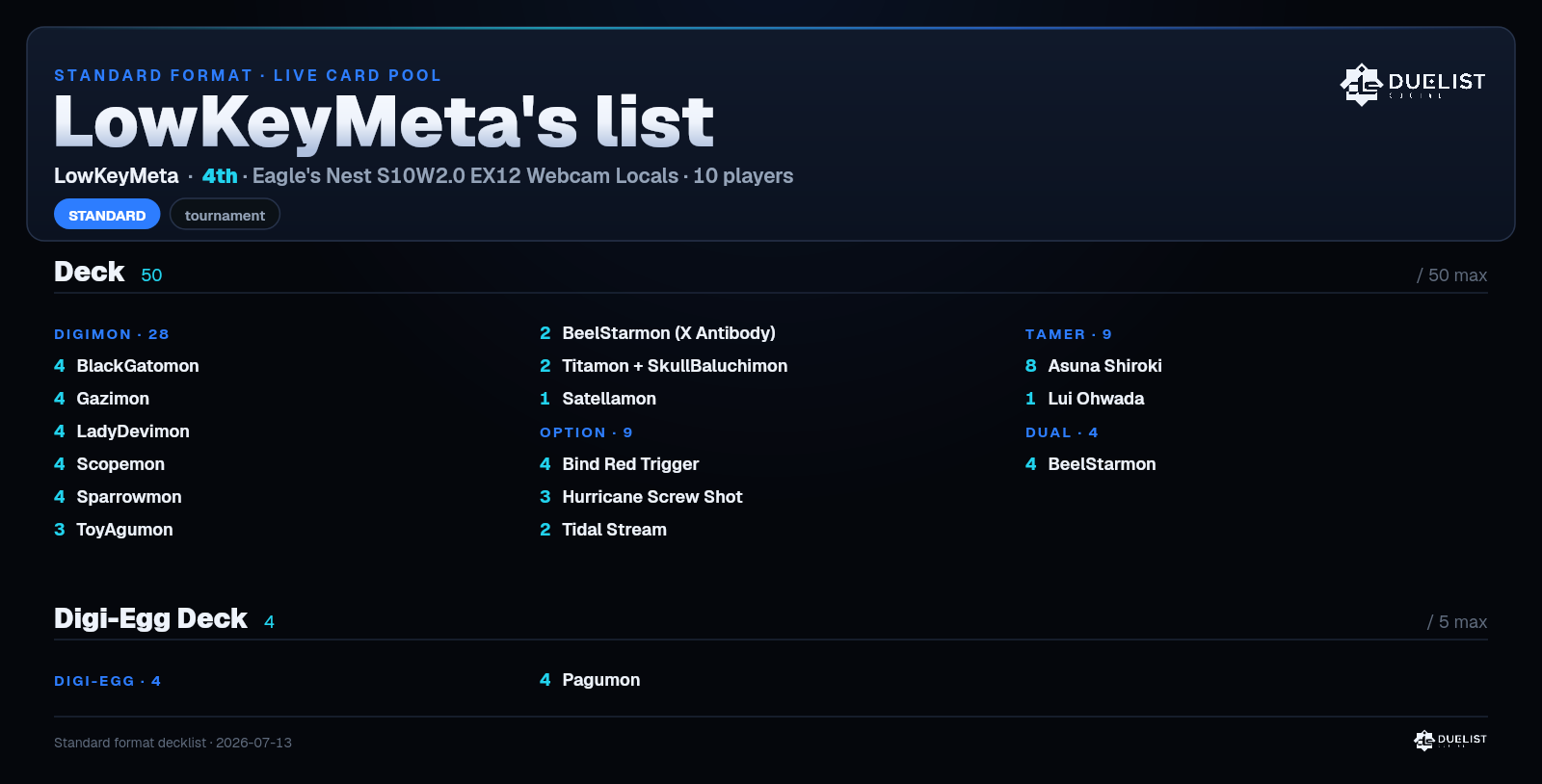Screen dimensions: 1542x784
Task: Click the Bind Red Trigger option card
Action: [x=619, y=464]
